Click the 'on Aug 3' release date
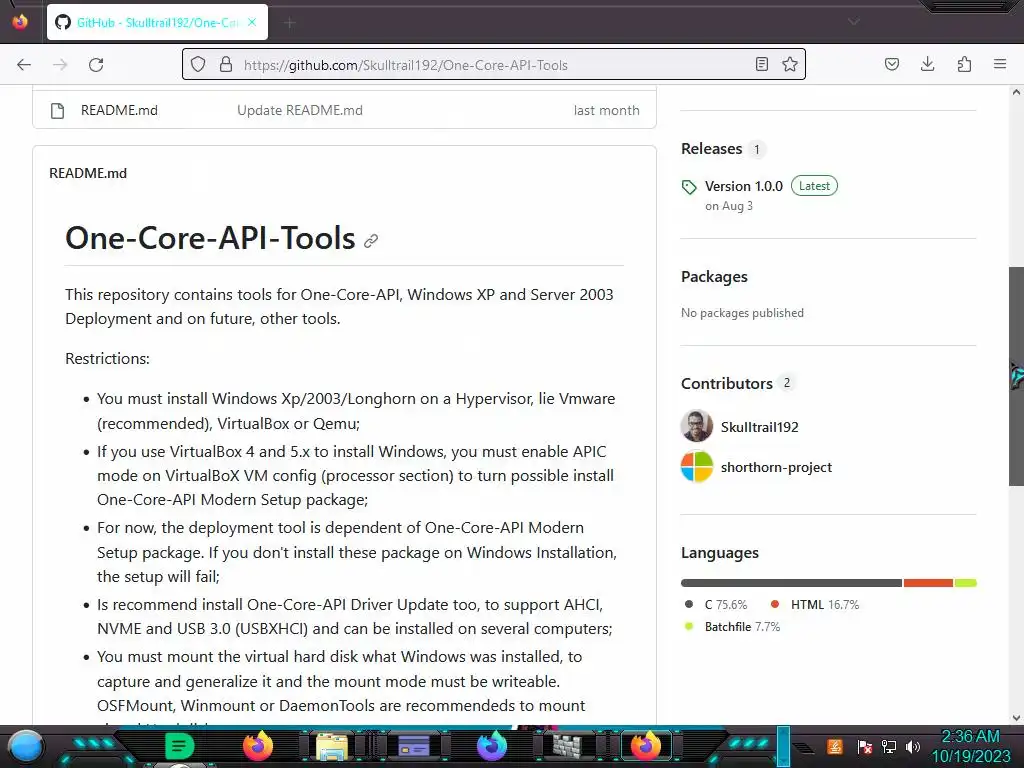 pyautogui.click(x=729, y=206)
